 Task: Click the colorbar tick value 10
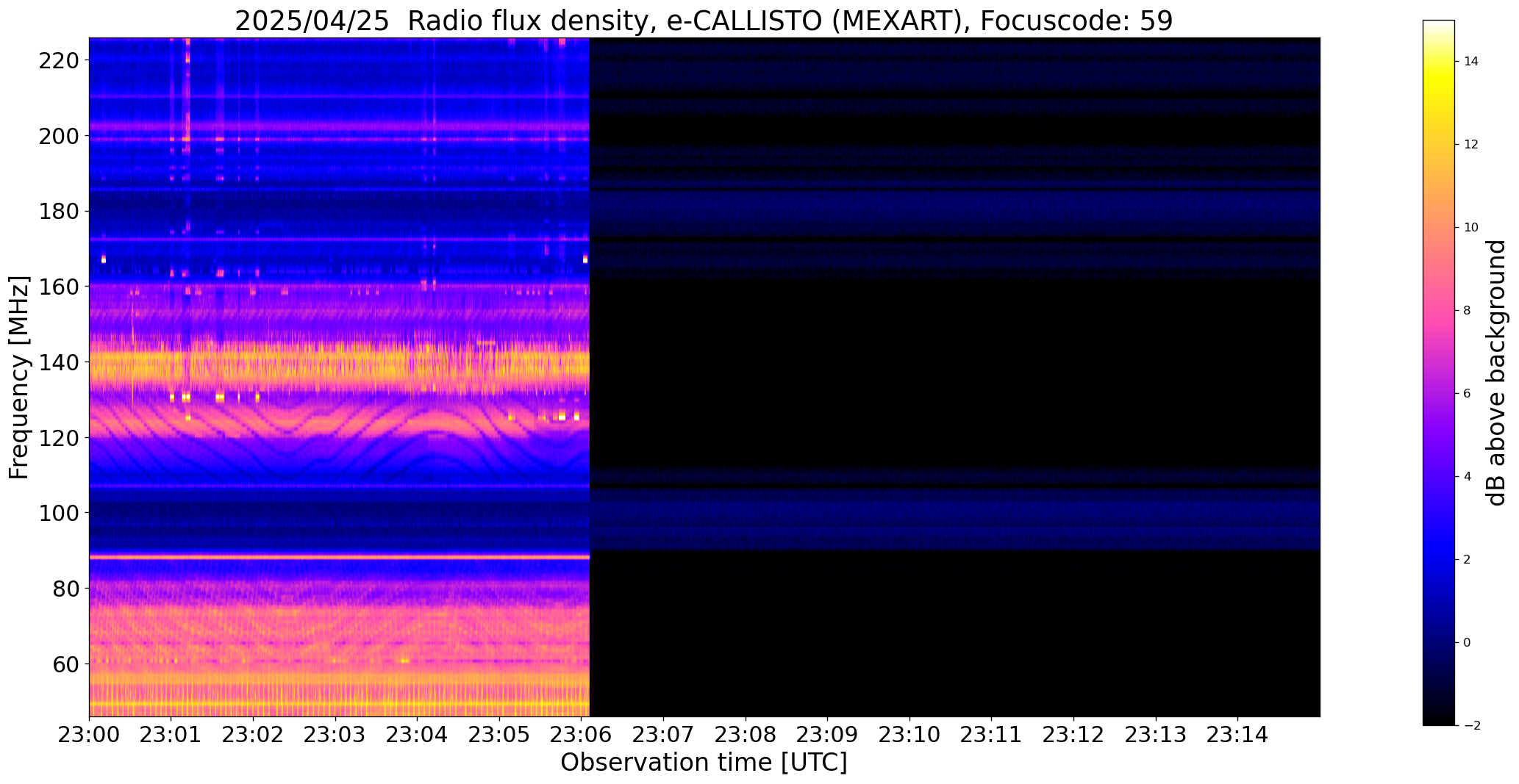[1471, 228]
